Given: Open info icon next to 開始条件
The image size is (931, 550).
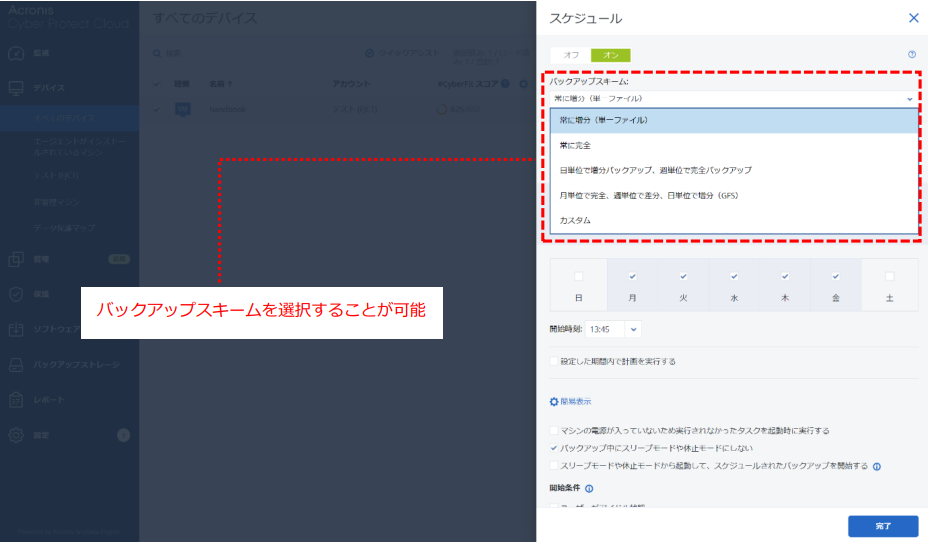Looking at the screenshot, I should click(x=589, y=489).
